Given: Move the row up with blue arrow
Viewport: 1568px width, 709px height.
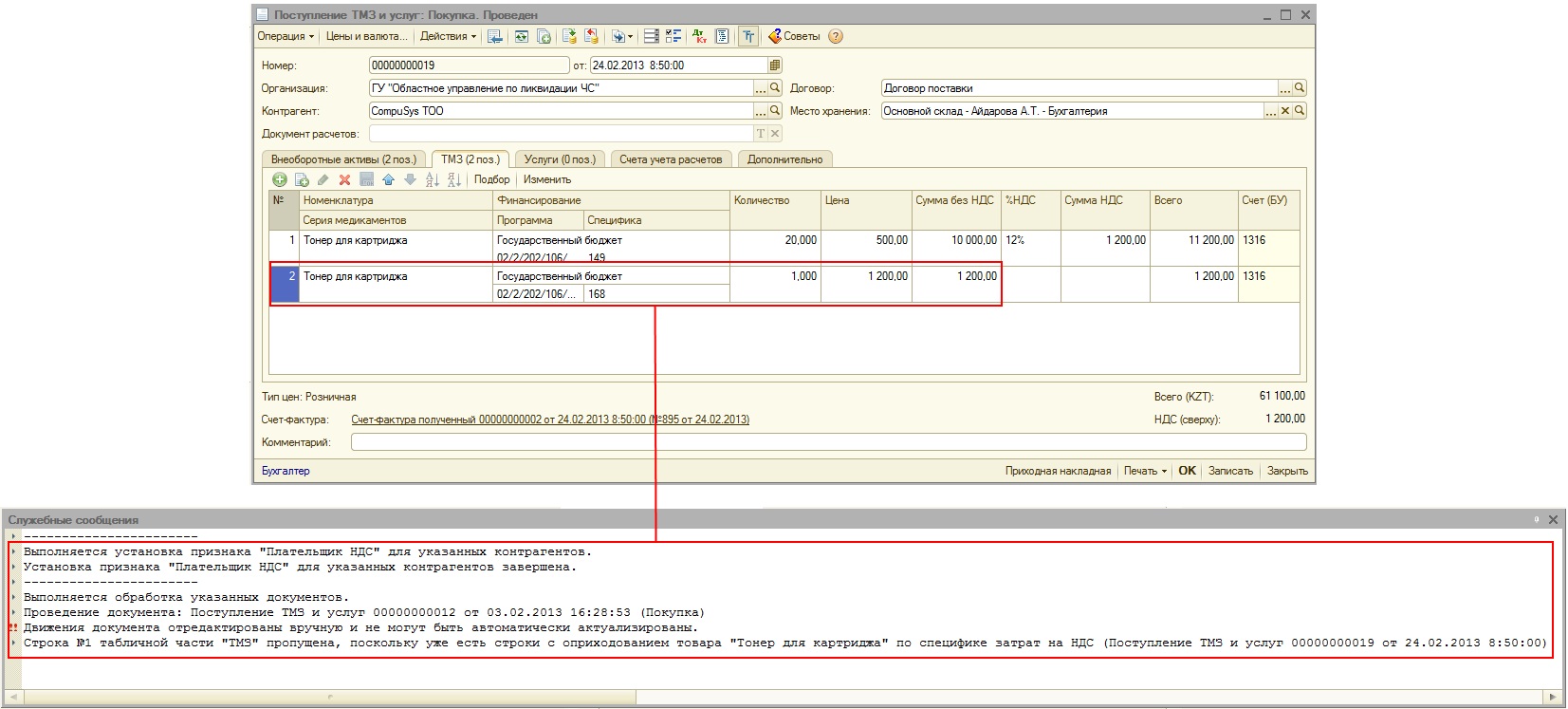Looking at the screenshot, I should point(388,179).
